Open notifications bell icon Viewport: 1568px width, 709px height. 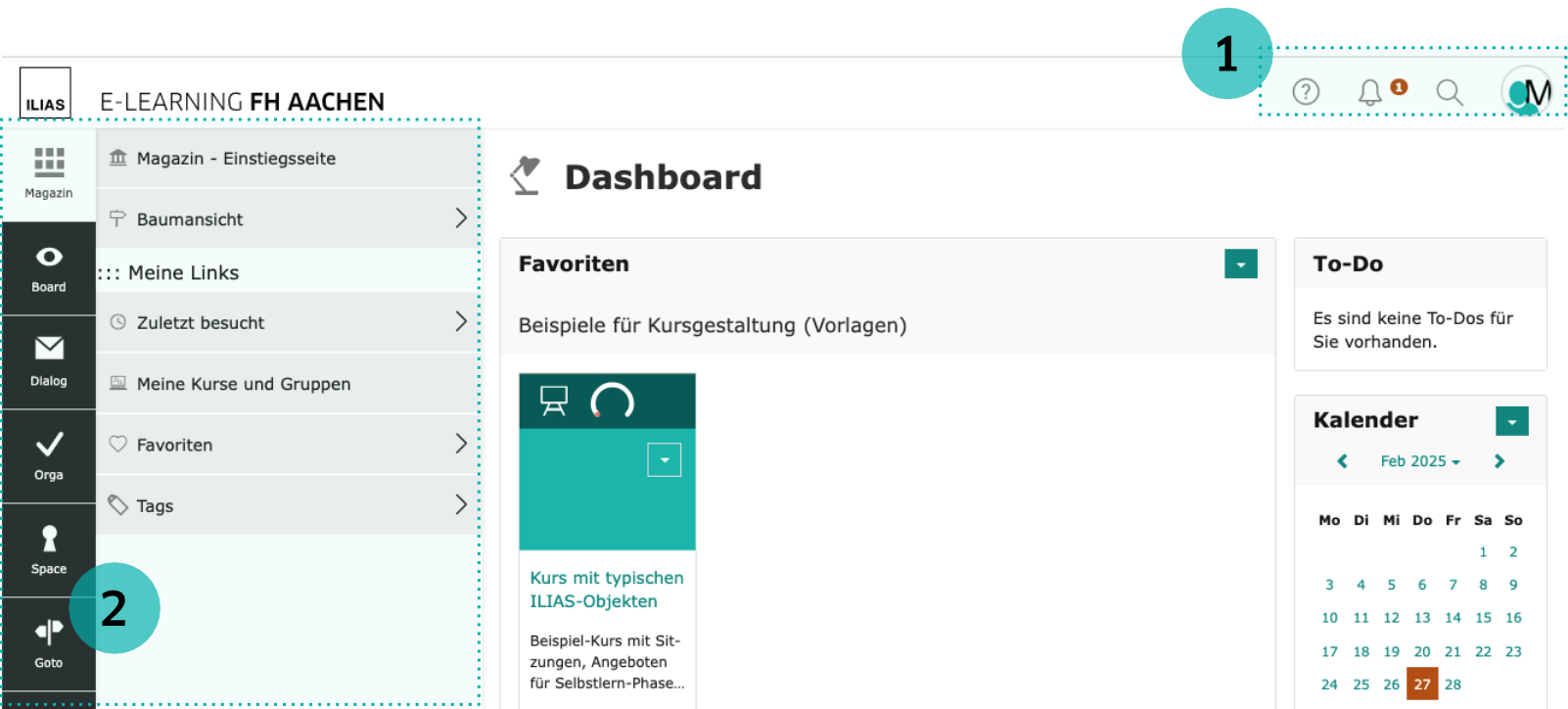tap(1370, 92)
